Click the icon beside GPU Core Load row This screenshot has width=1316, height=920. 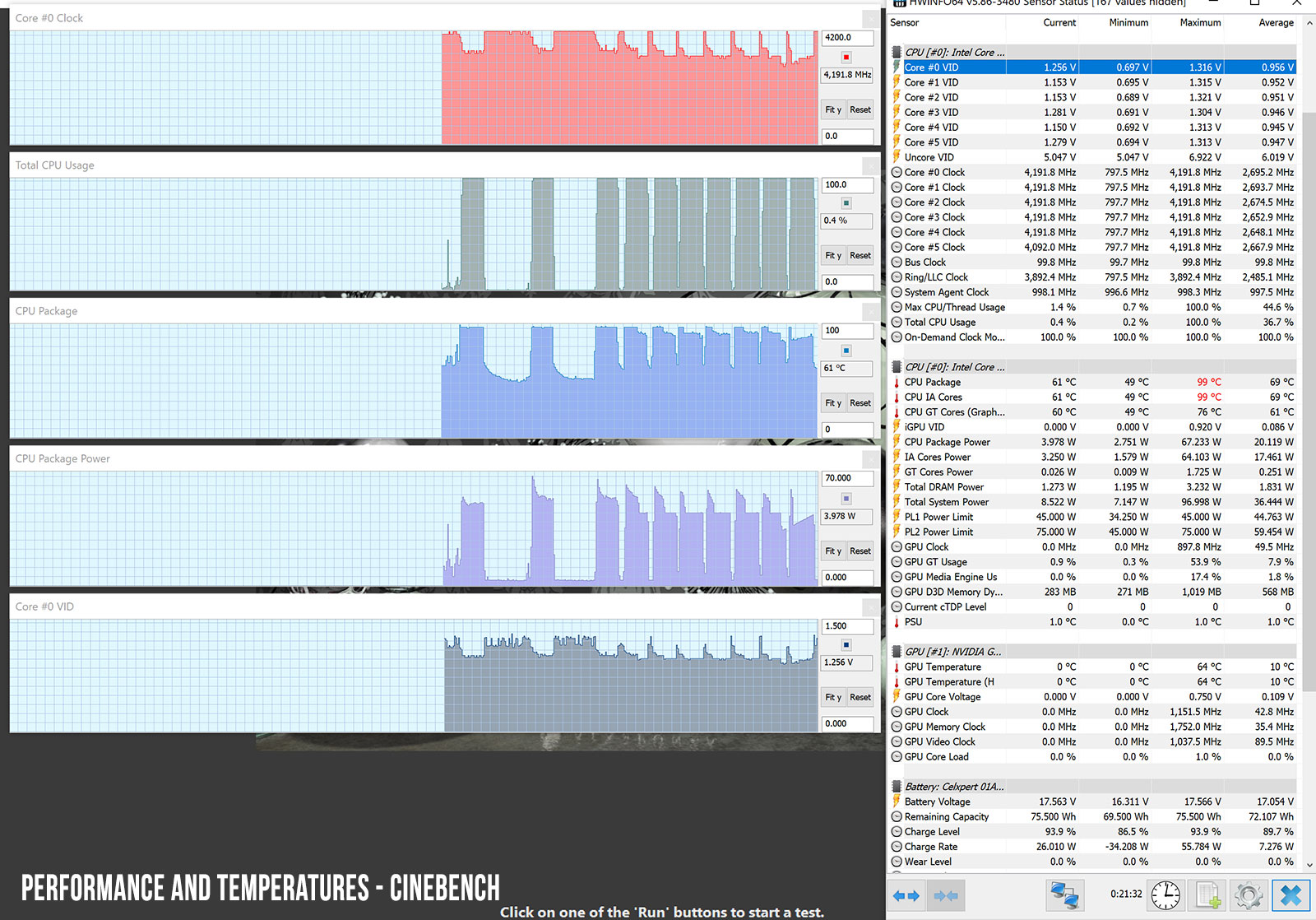click(x=897, y=757)
